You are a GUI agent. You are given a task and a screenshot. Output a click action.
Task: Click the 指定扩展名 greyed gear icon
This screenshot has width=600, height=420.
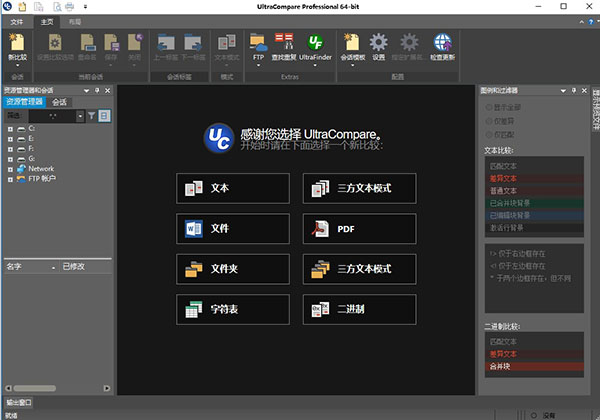point(409,42)
